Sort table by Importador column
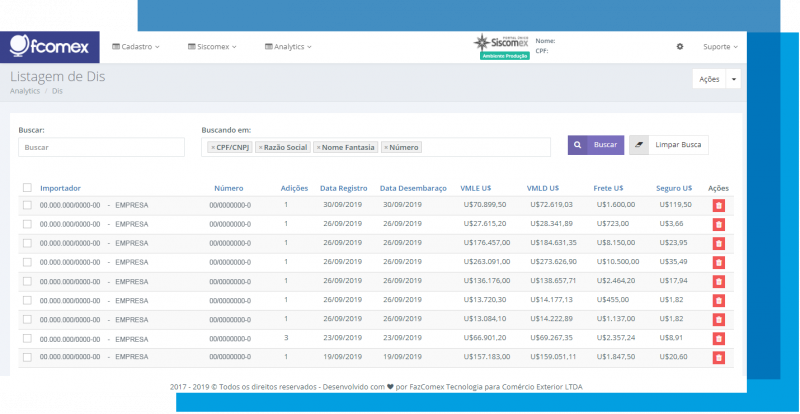This screenshot has height=414, width=800. coord(60,188)
